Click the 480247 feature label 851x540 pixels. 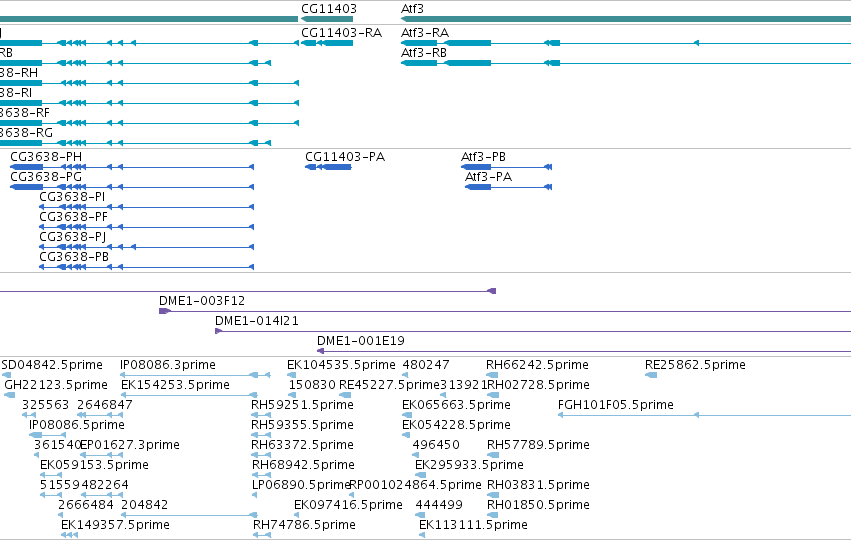[x=426, y=365]
